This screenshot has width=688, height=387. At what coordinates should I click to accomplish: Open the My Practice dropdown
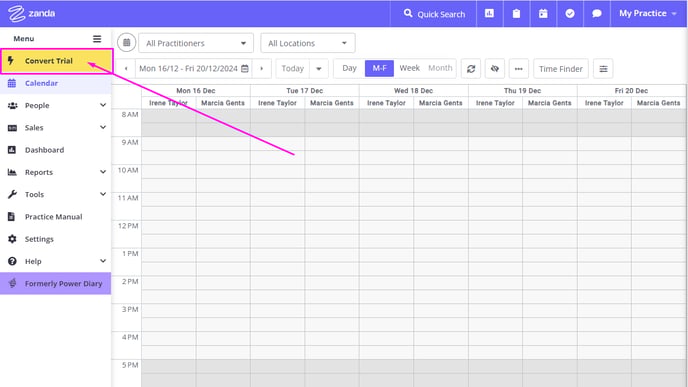[x=648, y=14]
